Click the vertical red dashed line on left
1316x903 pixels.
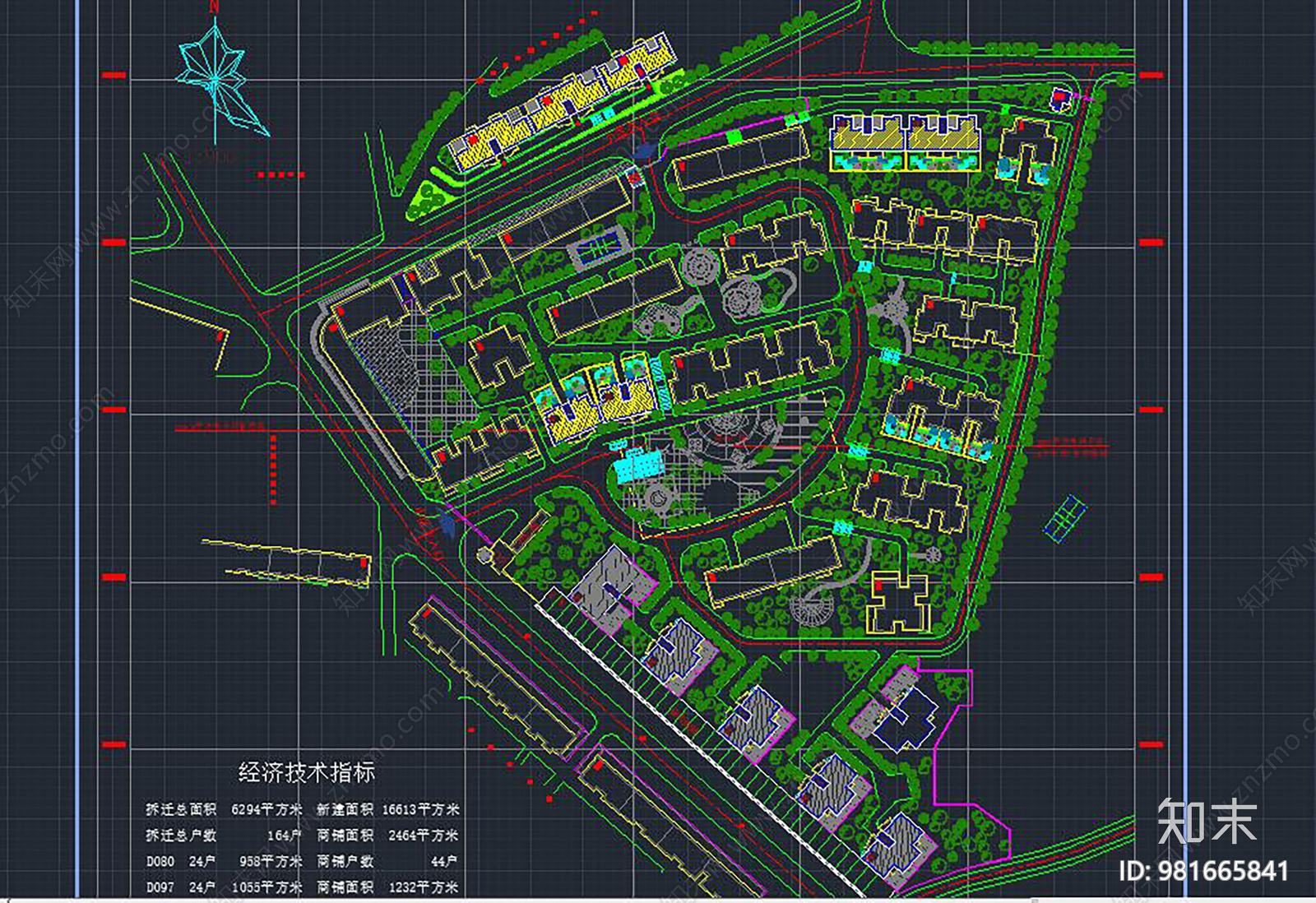point(273,470)
